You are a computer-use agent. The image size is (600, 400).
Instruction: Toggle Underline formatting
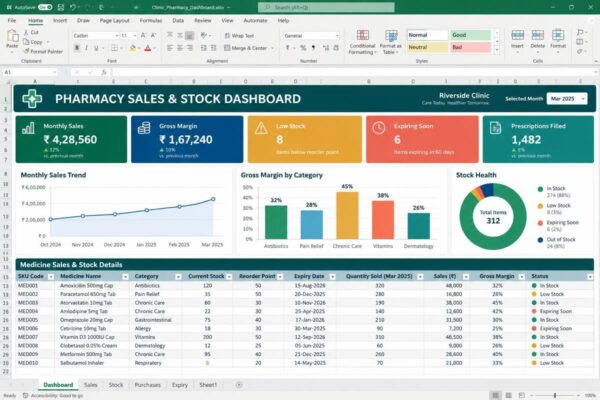96,48
